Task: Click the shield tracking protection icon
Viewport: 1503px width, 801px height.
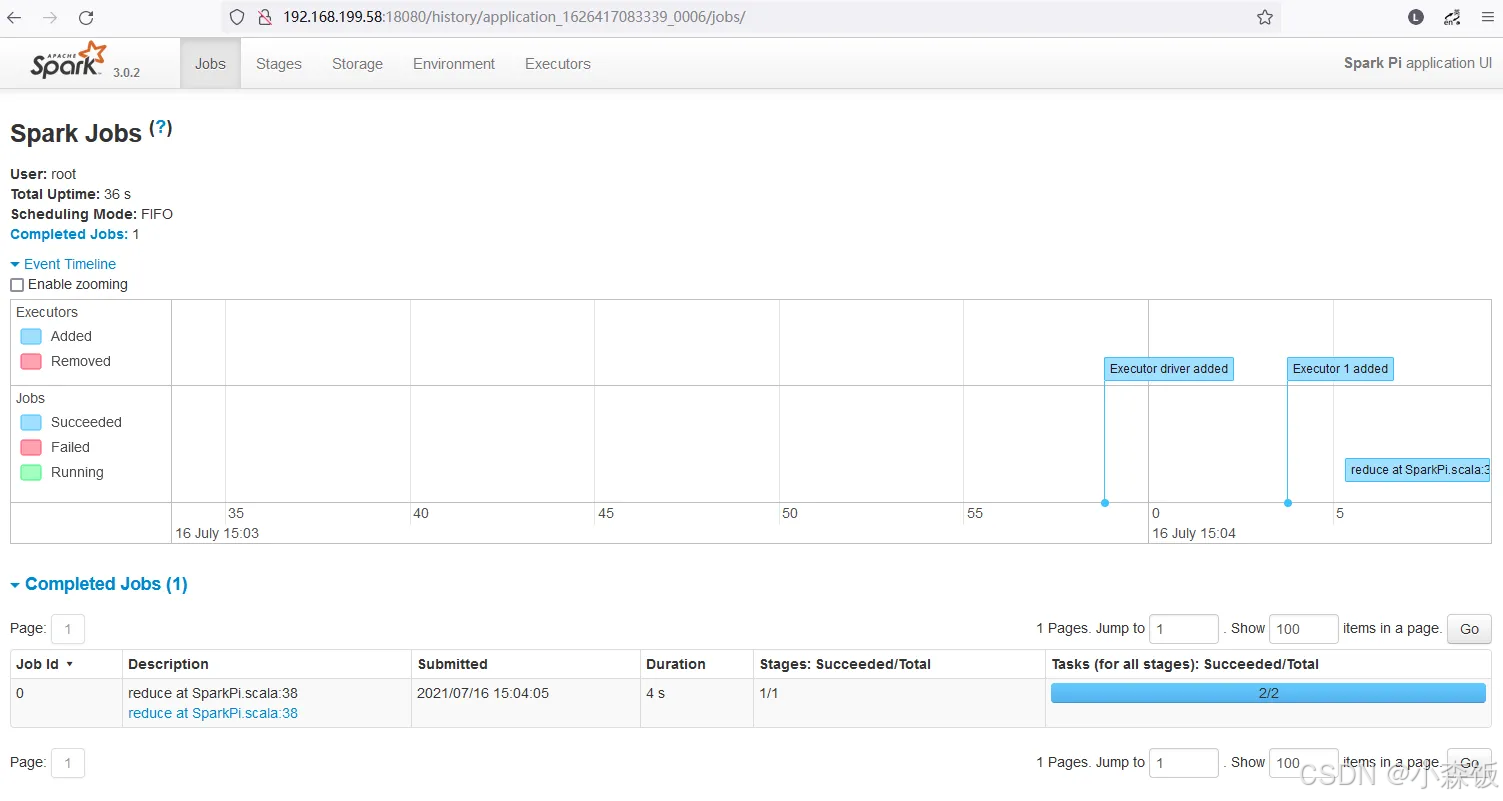Action: (237, 17)
